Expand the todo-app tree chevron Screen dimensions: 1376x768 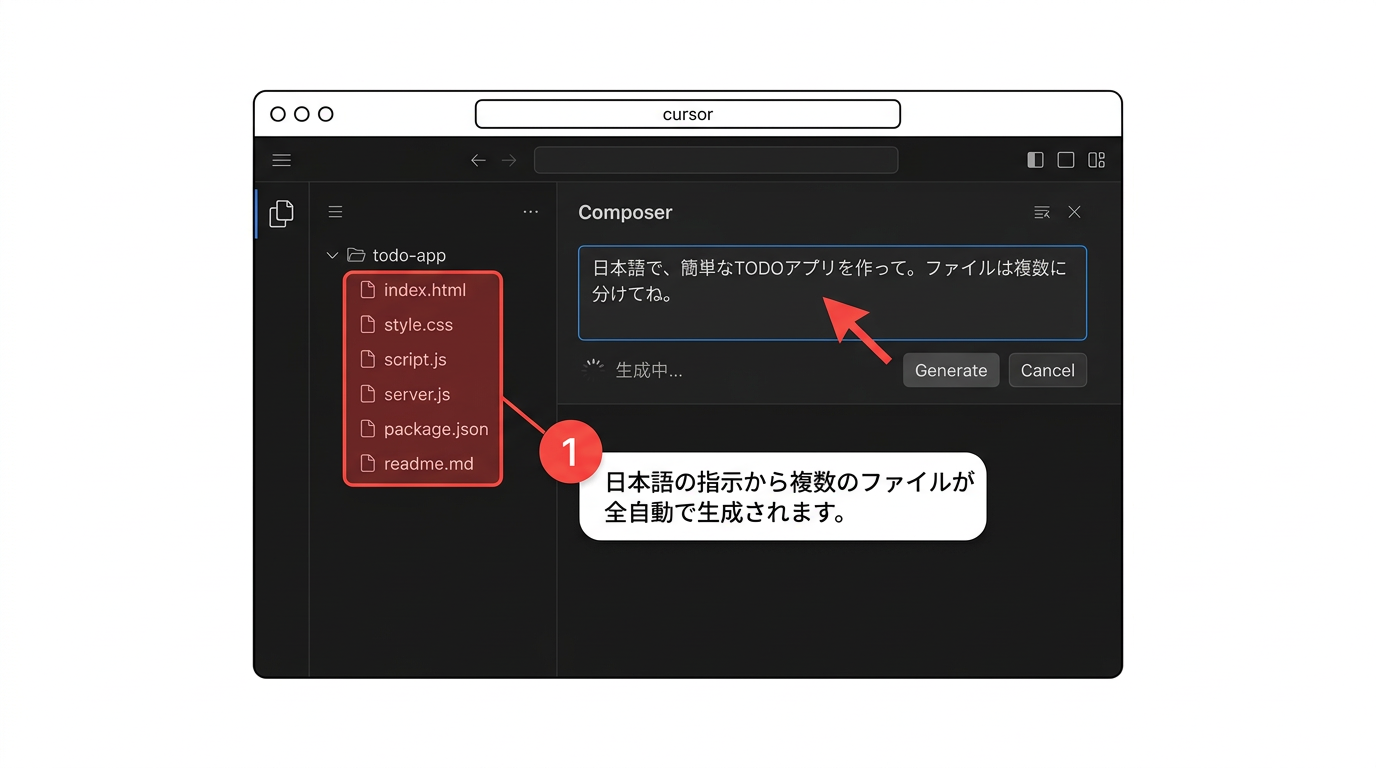[331, 255]
